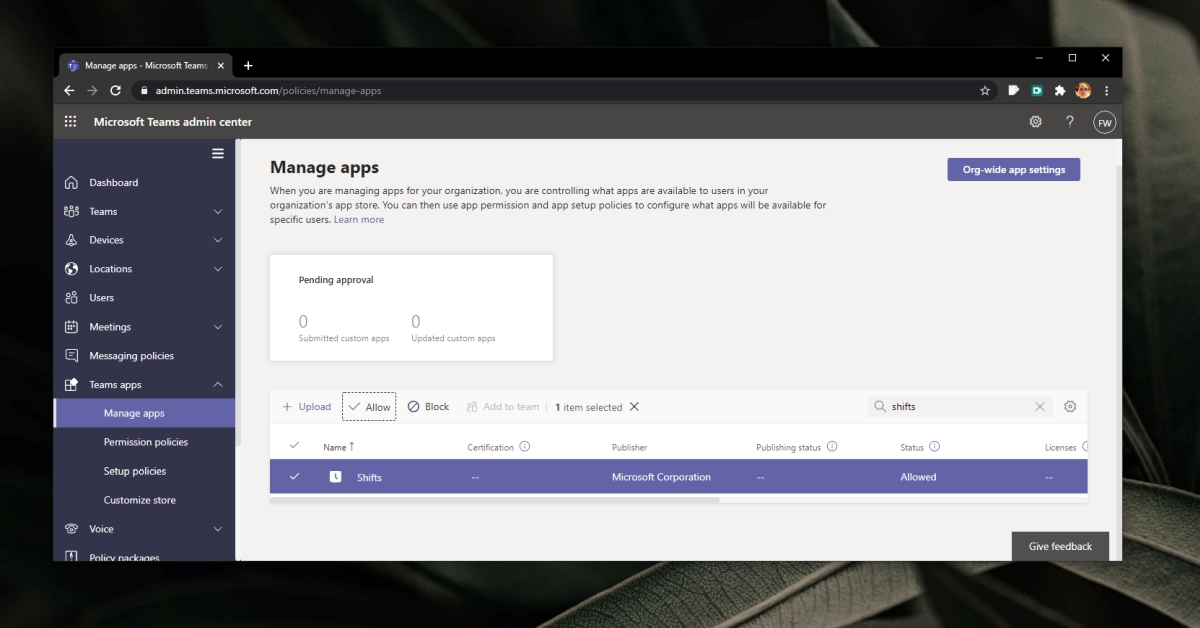The width and height of the screenshot is (1200, 628).
Task: Go to Dashboard in sidebar
Action: pyautogui.click(x=113, y=183)
